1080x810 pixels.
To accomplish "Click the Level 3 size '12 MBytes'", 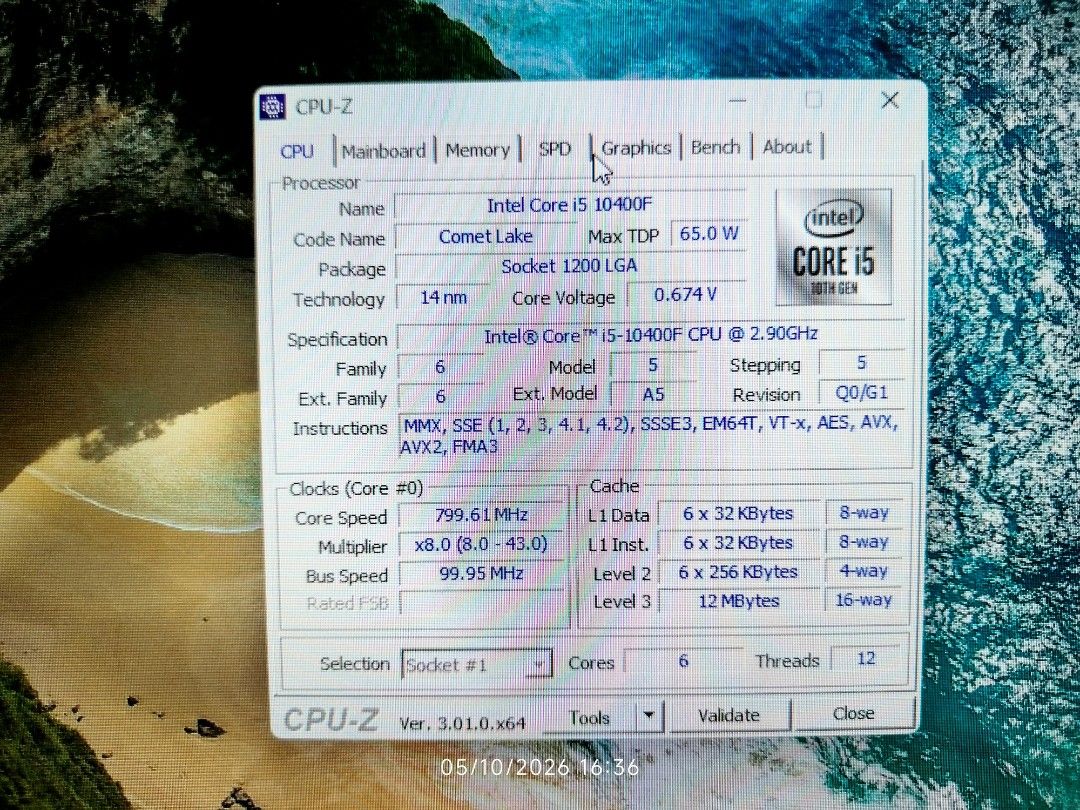I will pyautogui.click(x=738, y=601).
